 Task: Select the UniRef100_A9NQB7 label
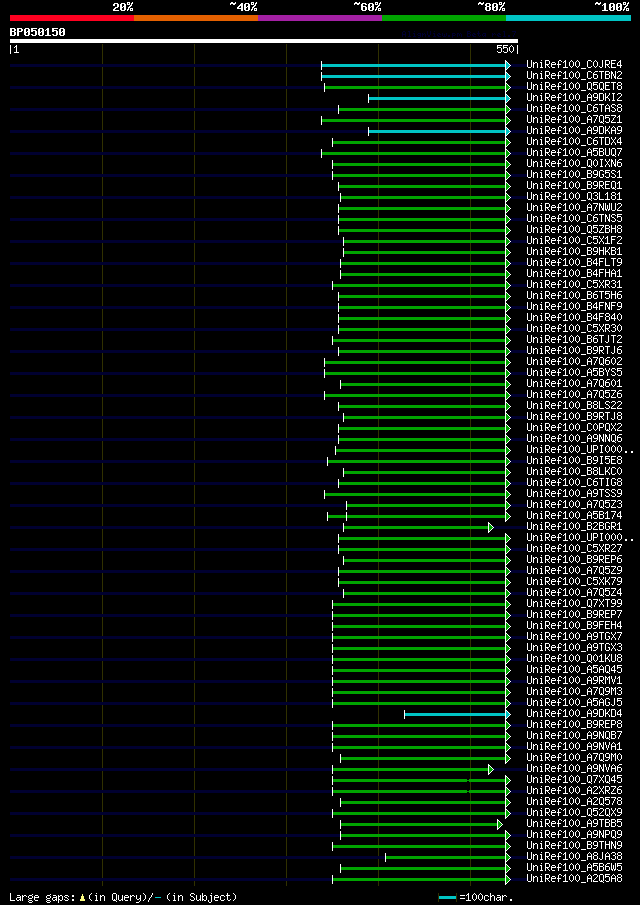click(x=574, y=735)
